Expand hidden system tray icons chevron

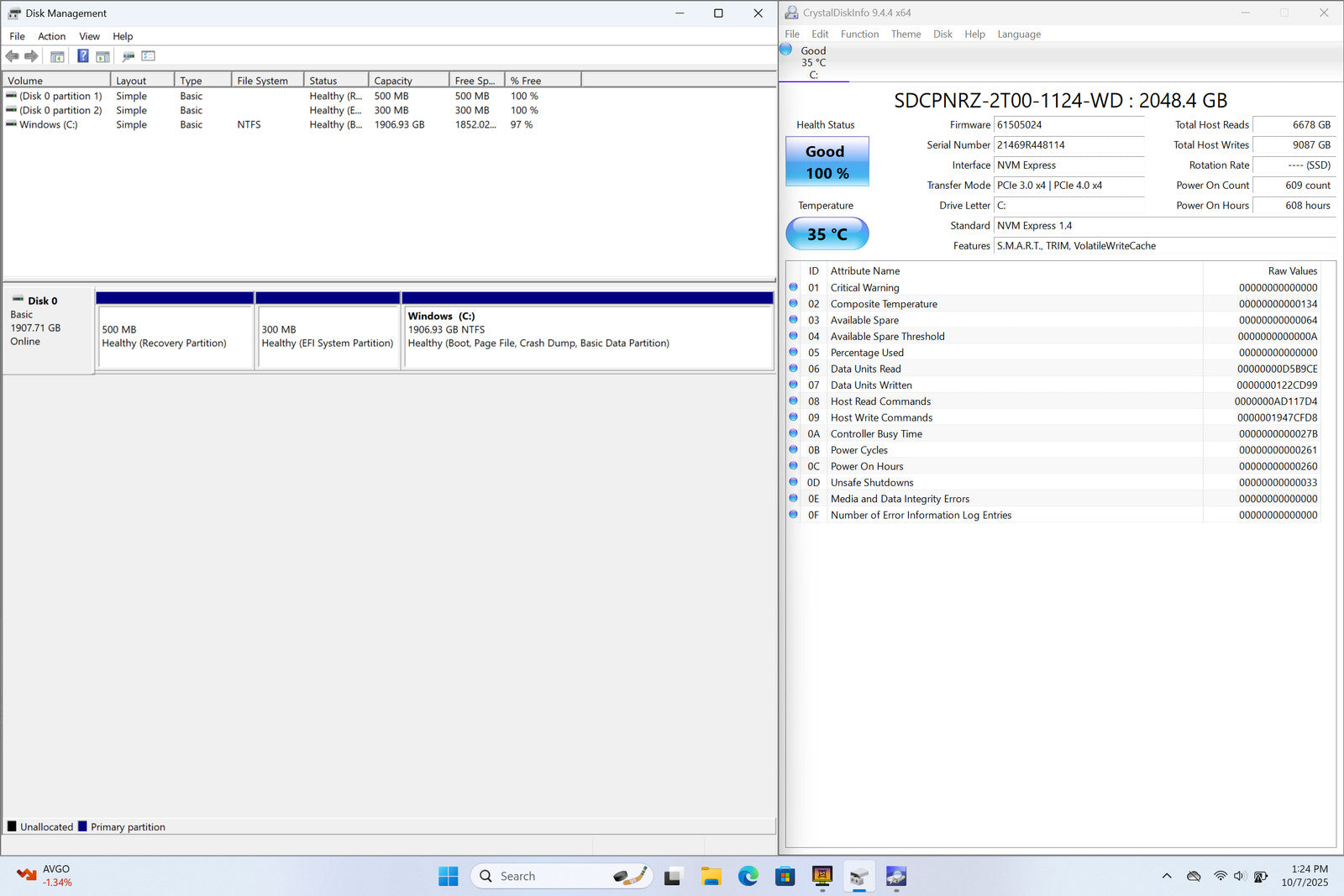click(x=1167, y=876)
